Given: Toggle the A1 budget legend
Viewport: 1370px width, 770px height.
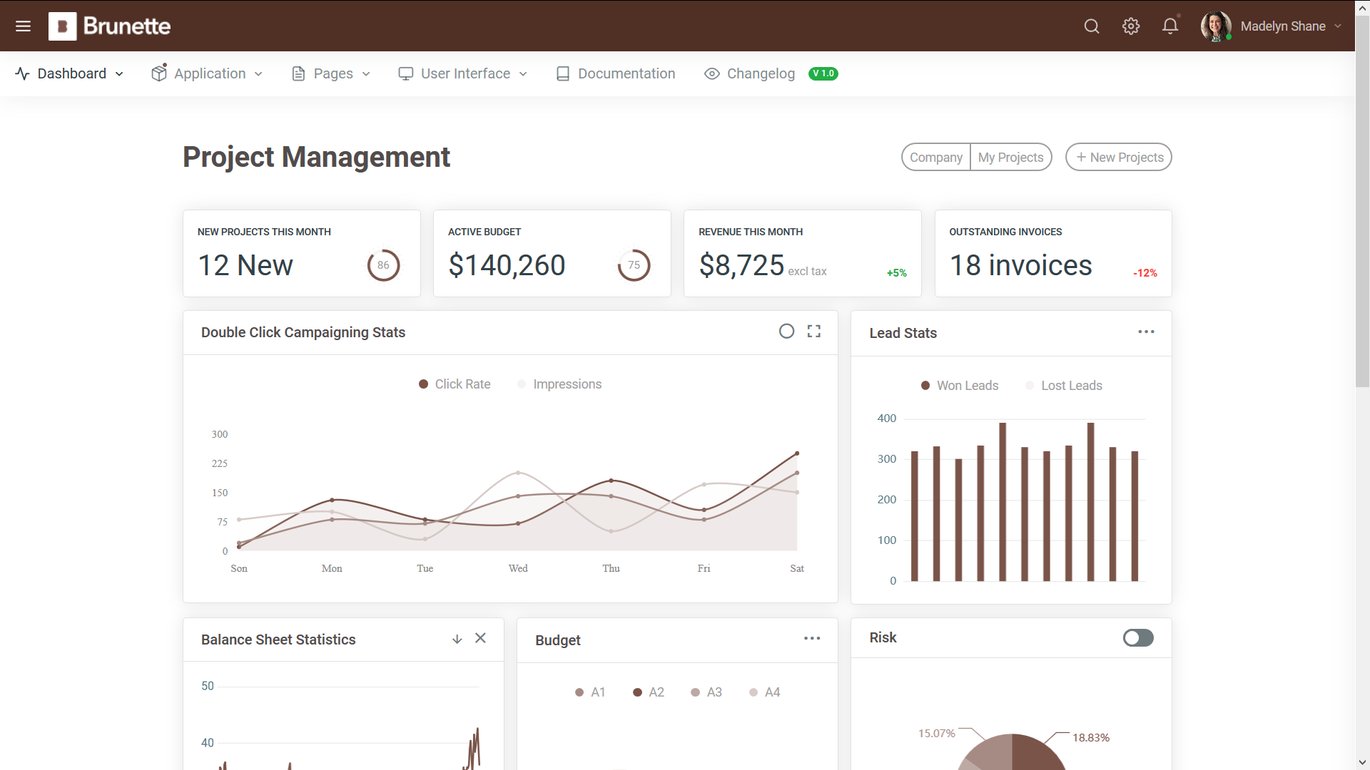Looking at the screenshot, I should tap(590, 692).
